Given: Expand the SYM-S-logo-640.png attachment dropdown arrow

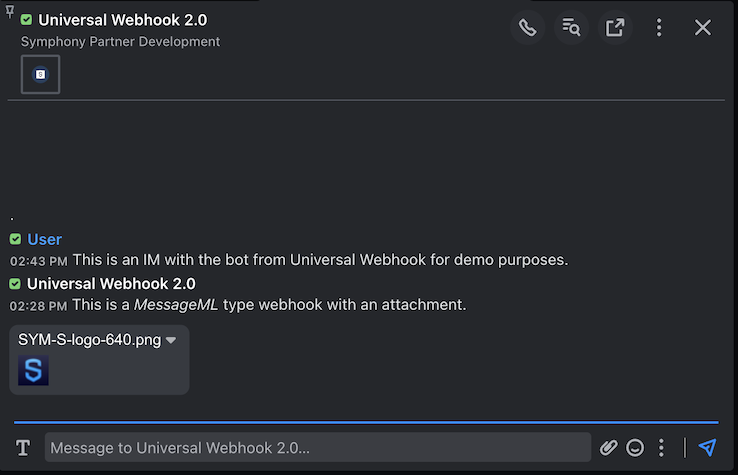Looking at the screenshot, I should (171, 340).
